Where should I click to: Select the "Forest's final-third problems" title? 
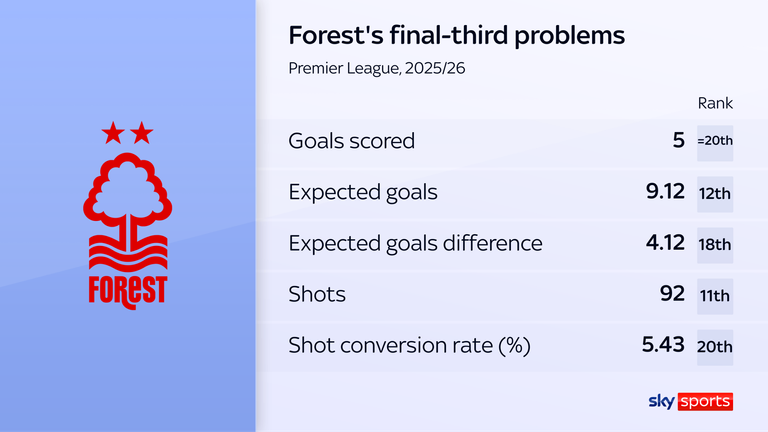pos(456,36)
